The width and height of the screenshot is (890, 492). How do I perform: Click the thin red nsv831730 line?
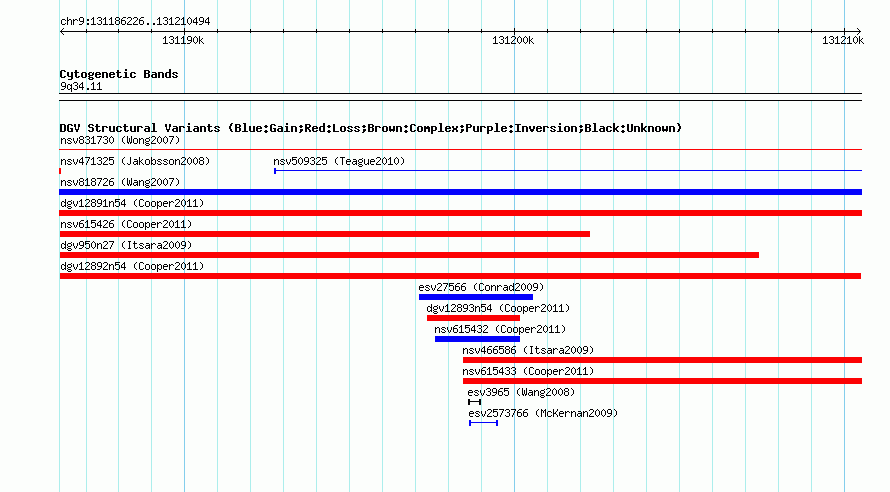point(460,149)
